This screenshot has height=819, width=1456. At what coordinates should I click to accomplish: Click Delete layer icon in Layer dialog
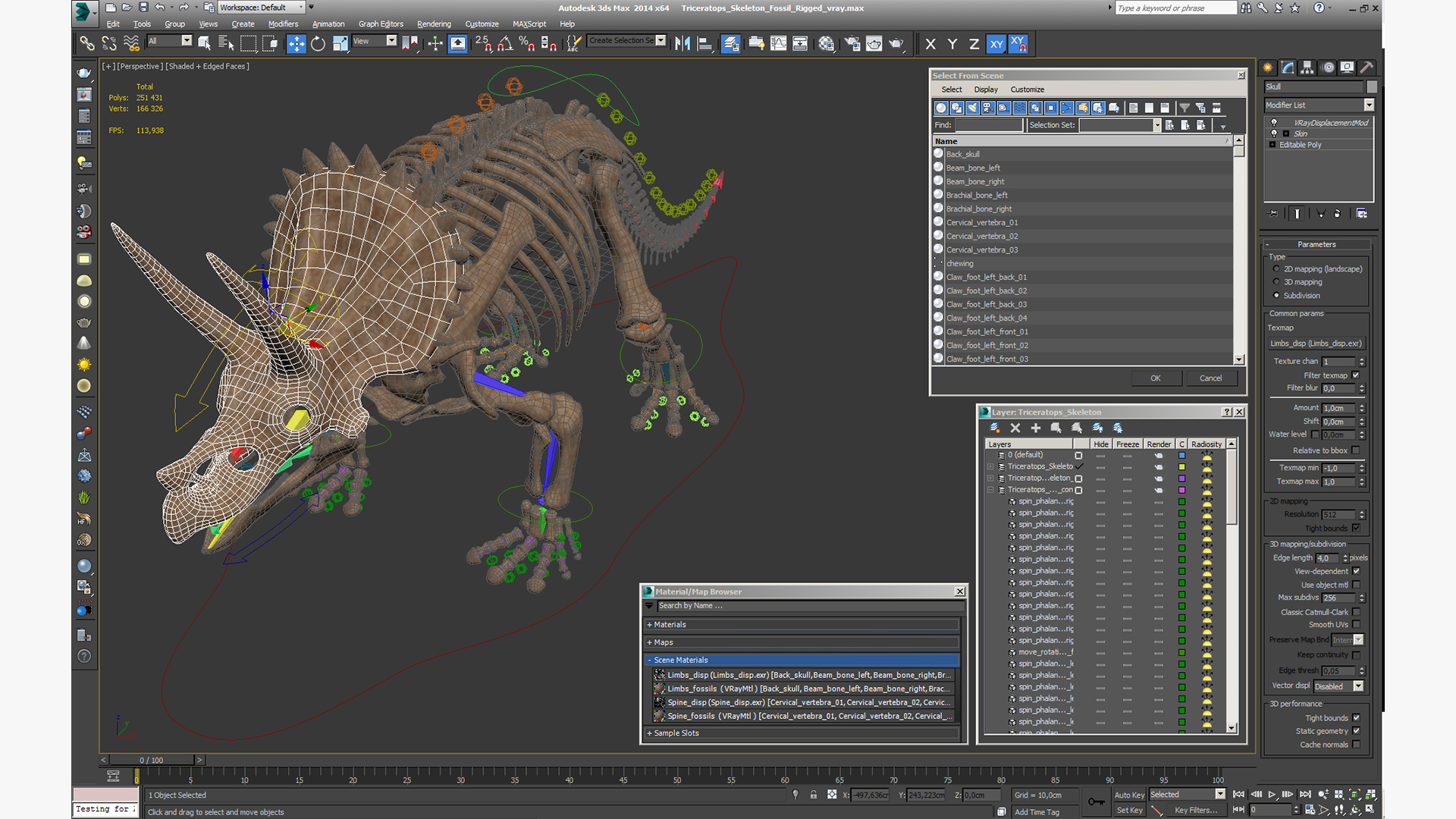pyautogui.click(x=1015, y=428)
